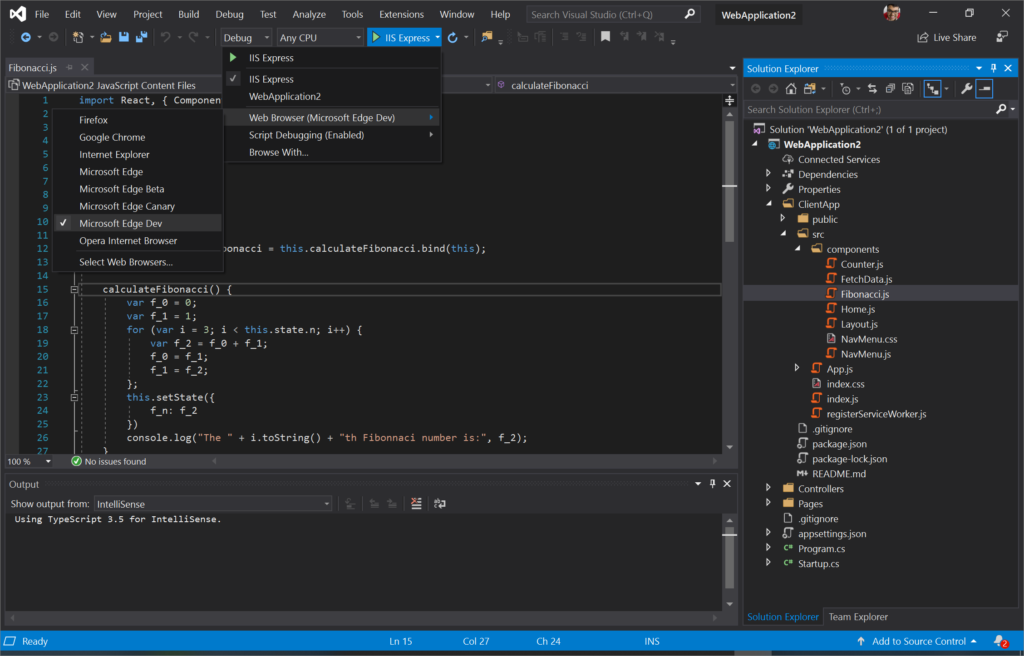Click Search Visual Studio box
The height and width of the screenshot is (656, 1024).
click(612, 14)
